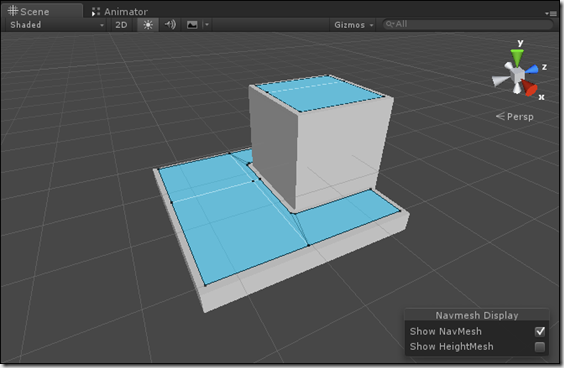This screenshot has width=564, height=368.
Task: Toggle 2D view mode
Action: 121,25
